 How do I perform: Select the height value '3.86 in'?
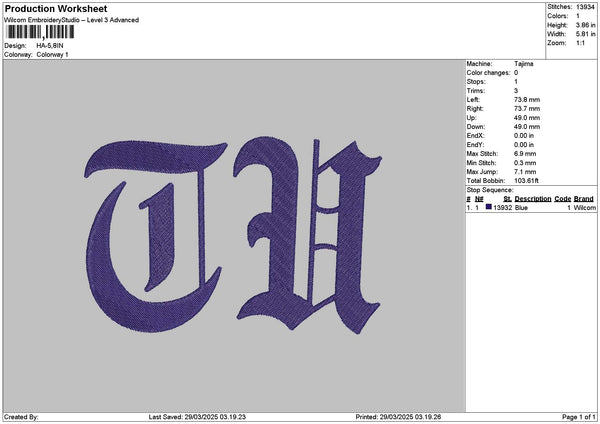585,25
